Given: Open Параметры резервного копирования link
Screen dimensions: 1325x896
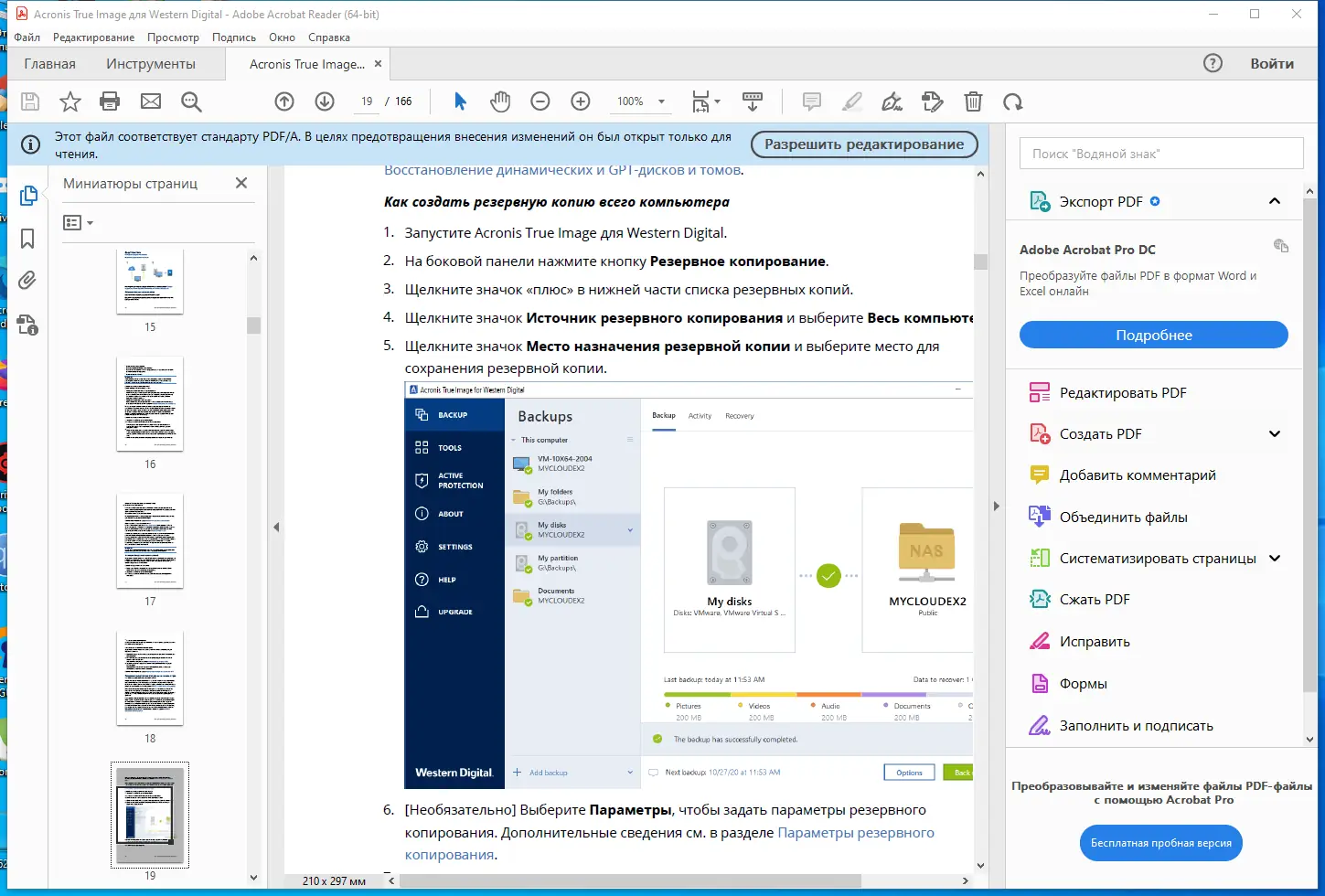Looking at the screenshot, I should [856, 833].
